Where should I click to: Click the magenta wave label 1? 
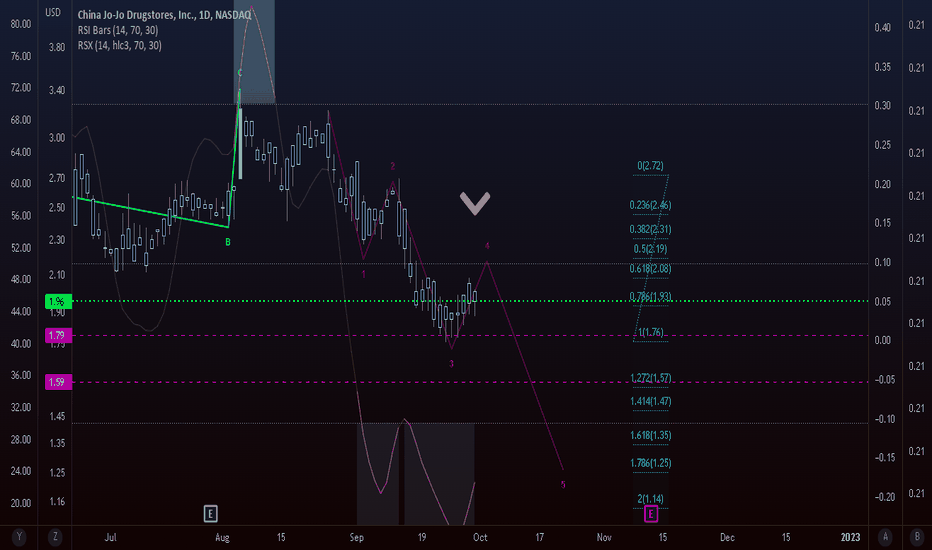click(x=364, y=274)
